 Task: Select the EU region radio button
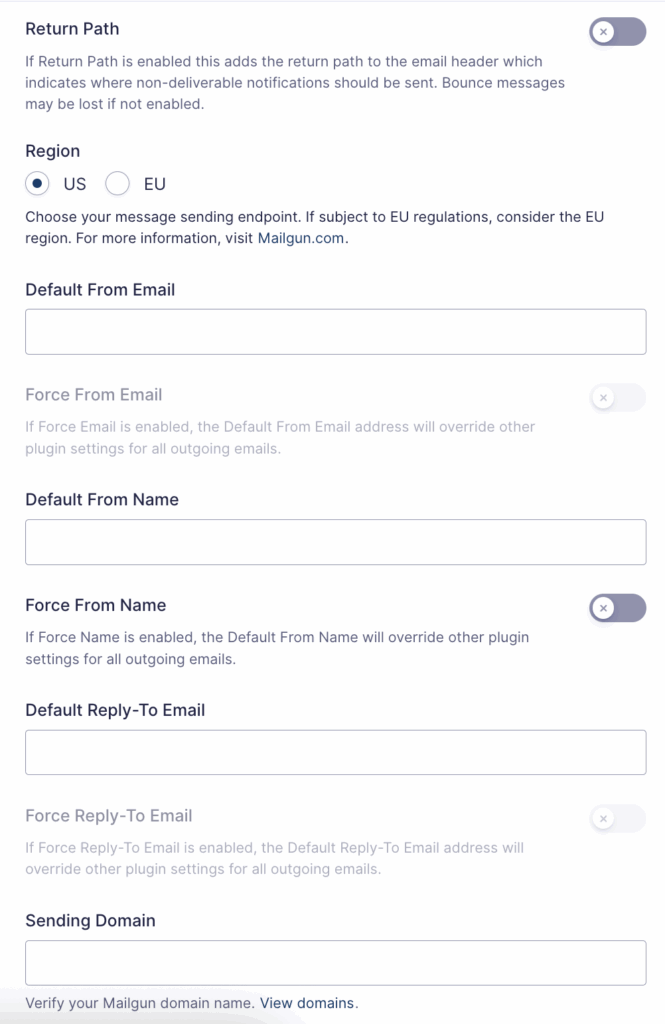[117, 184]
